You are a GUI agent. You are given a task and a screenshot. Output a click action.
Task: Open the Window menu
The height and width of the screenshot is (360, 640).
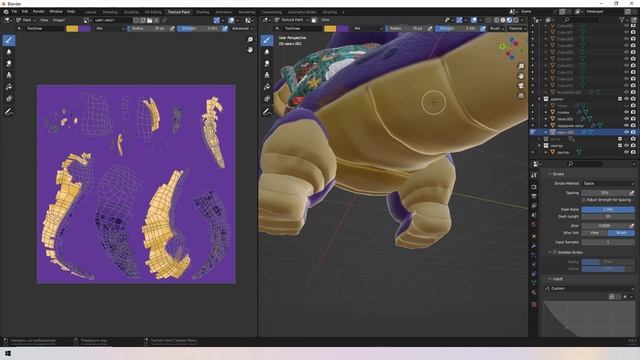pos(56,11)
